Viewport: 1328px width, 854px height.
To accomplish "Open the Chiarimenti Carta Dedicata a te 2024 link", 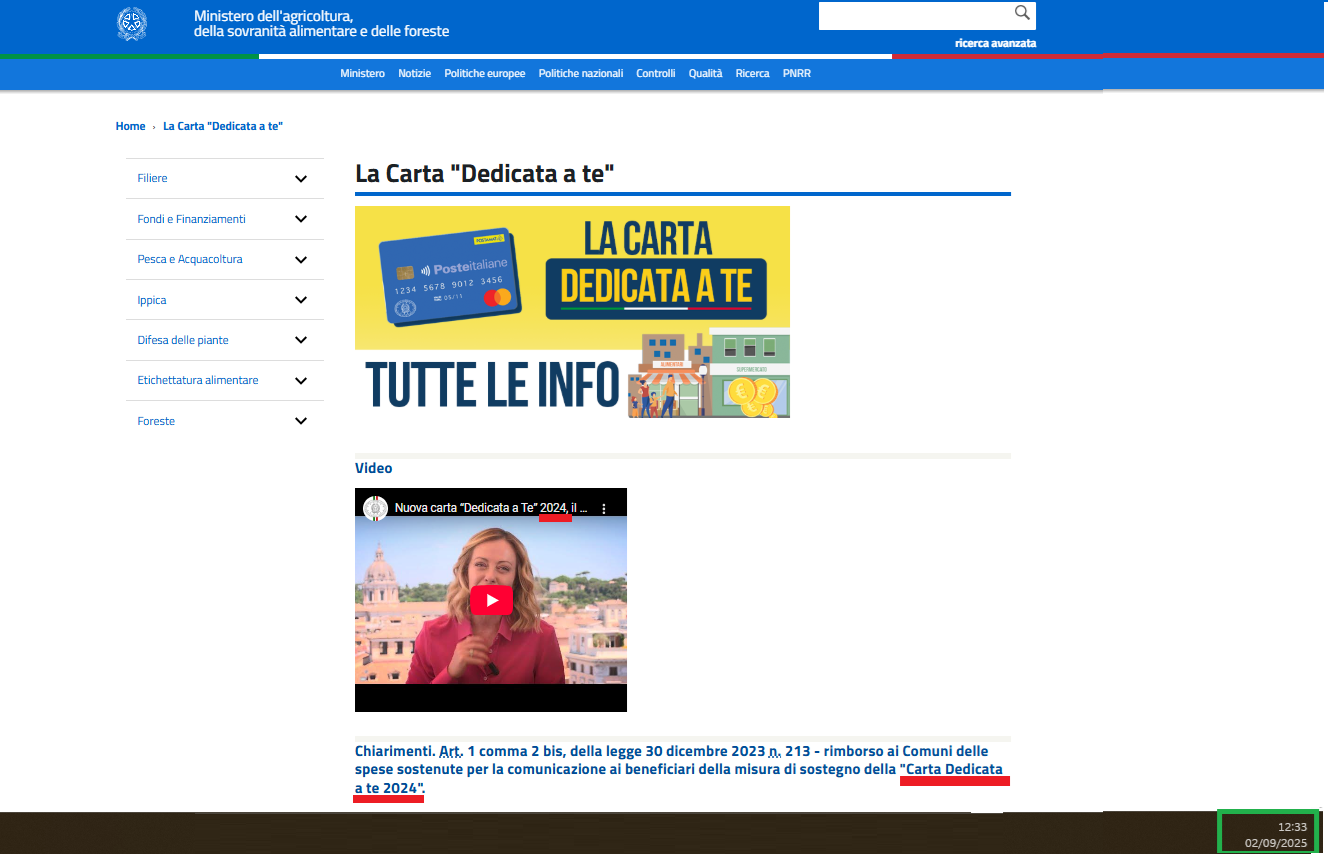I will (678, 770).
